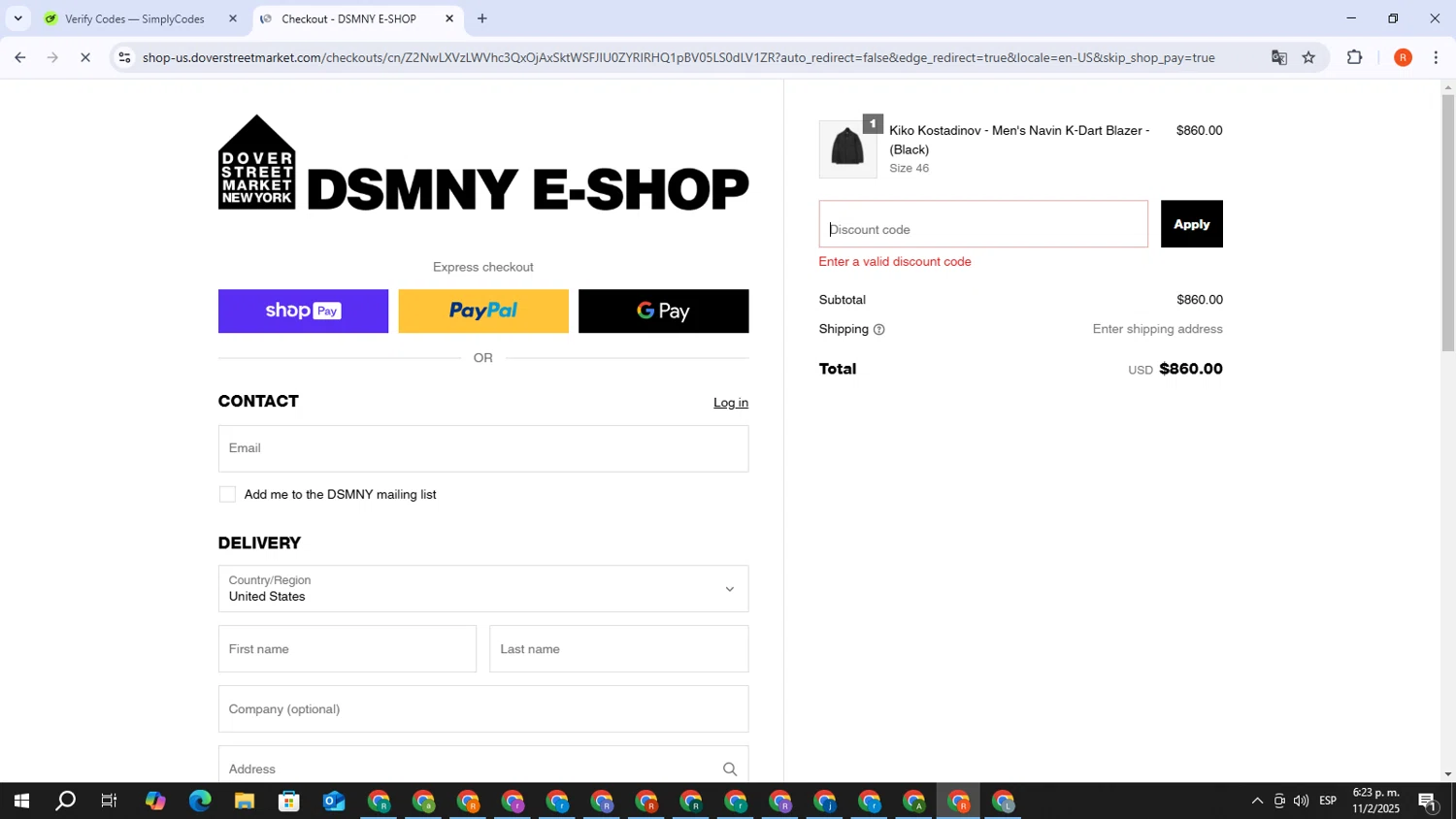
Task: Close the Verify Codes — SimplyCodes tab
Action: coord(232,18)
